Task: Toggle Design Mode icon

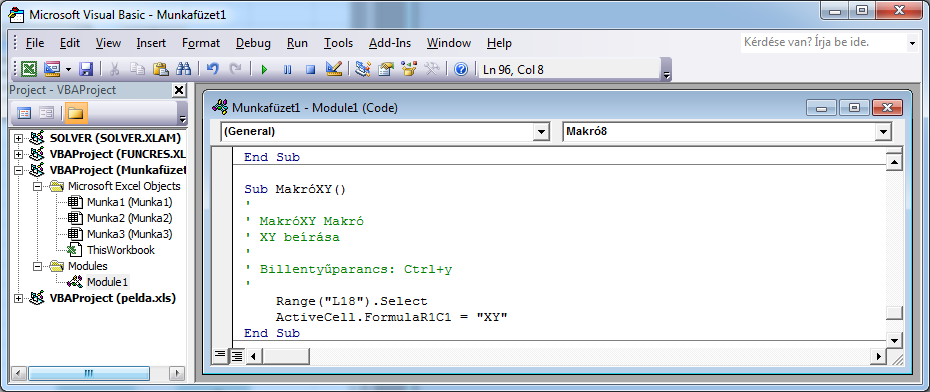Action: coord(334,69)
